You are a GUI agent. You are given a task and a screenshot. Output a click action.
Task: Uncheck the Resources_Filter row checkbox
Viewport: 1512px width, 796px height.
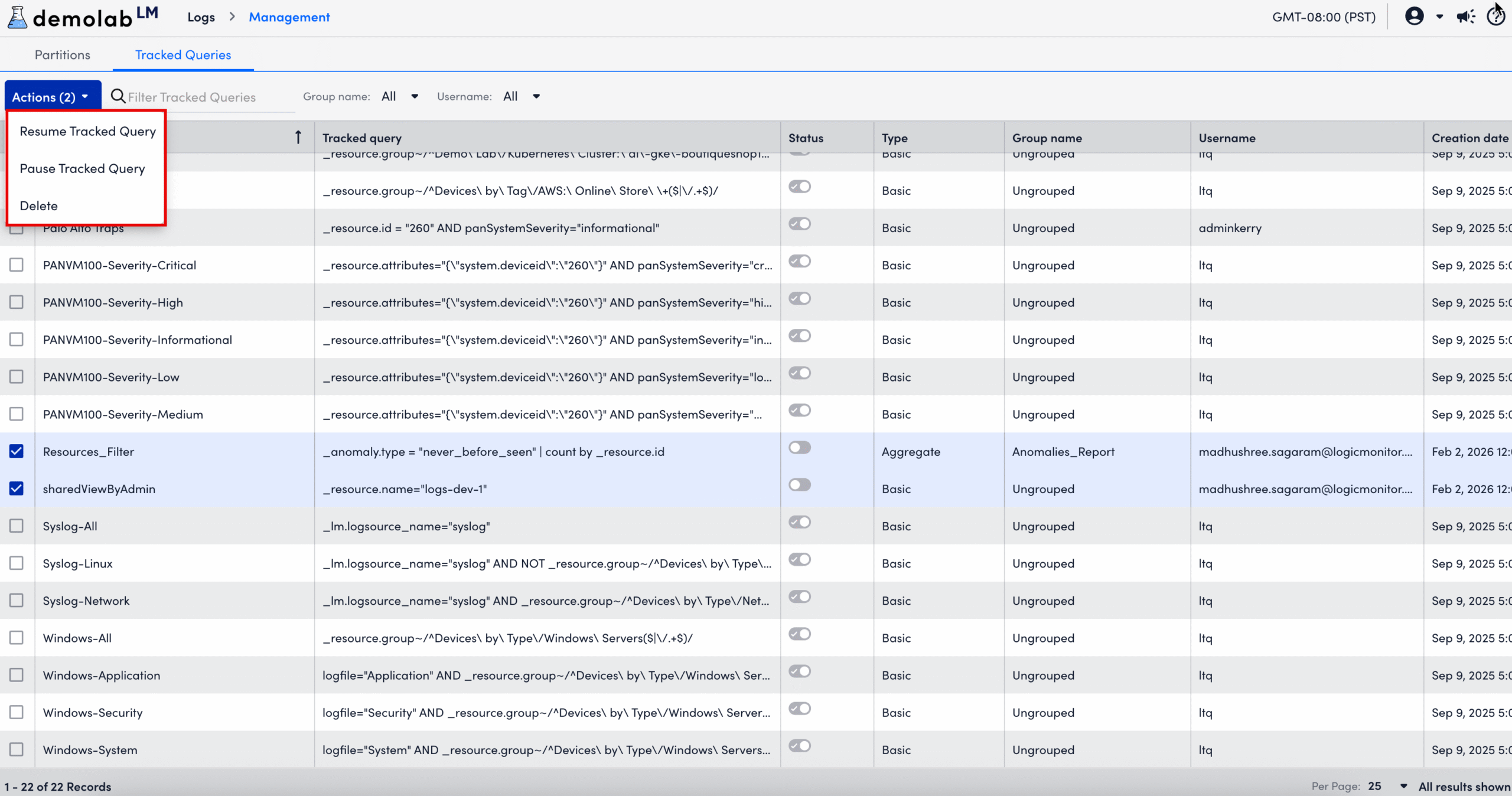pyautogui.click(x=16, y=451)
